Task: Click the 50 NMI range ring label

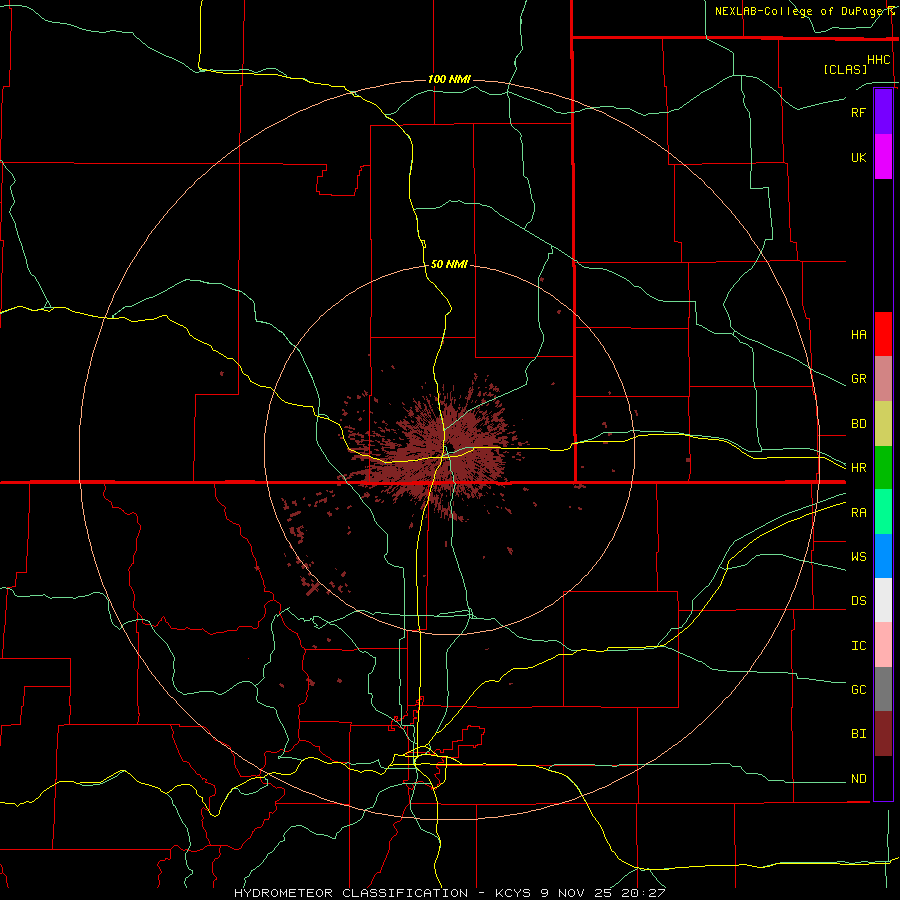Action: tap(449, 264)
